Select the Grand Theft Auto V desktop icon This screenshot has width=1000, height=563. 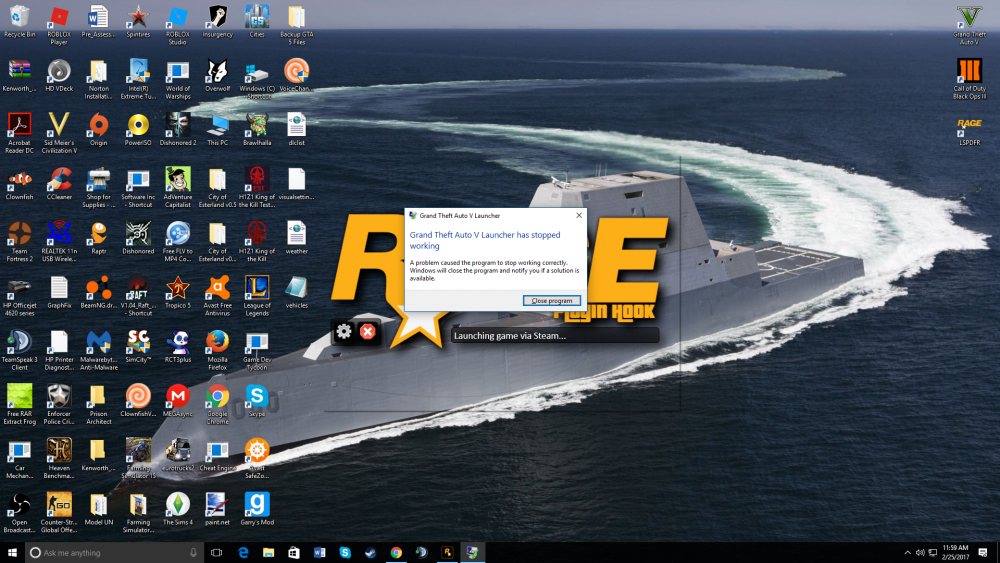(969, 19)
